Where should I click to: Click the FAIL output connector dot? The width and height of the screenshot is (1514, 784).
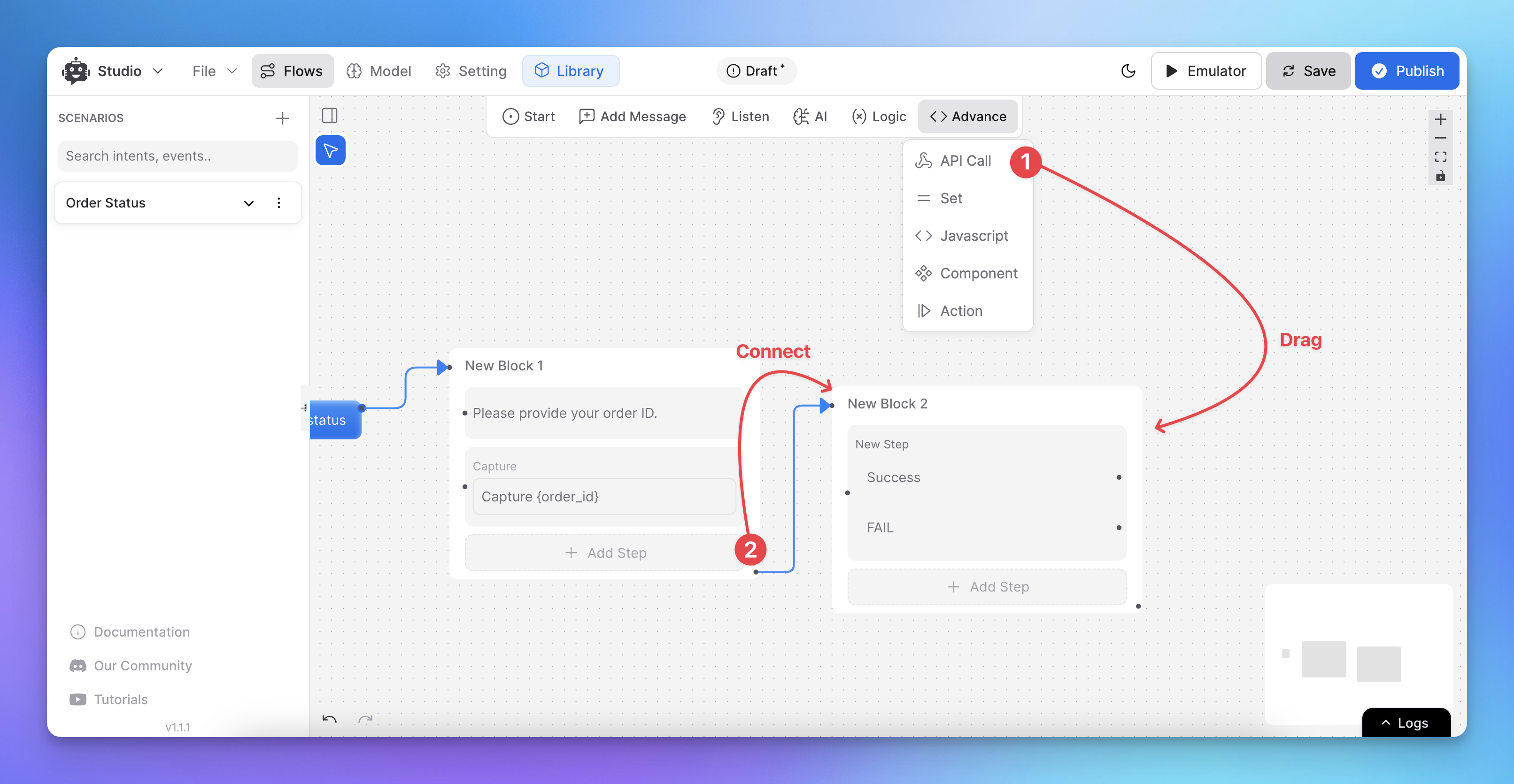pos(1119,528)
